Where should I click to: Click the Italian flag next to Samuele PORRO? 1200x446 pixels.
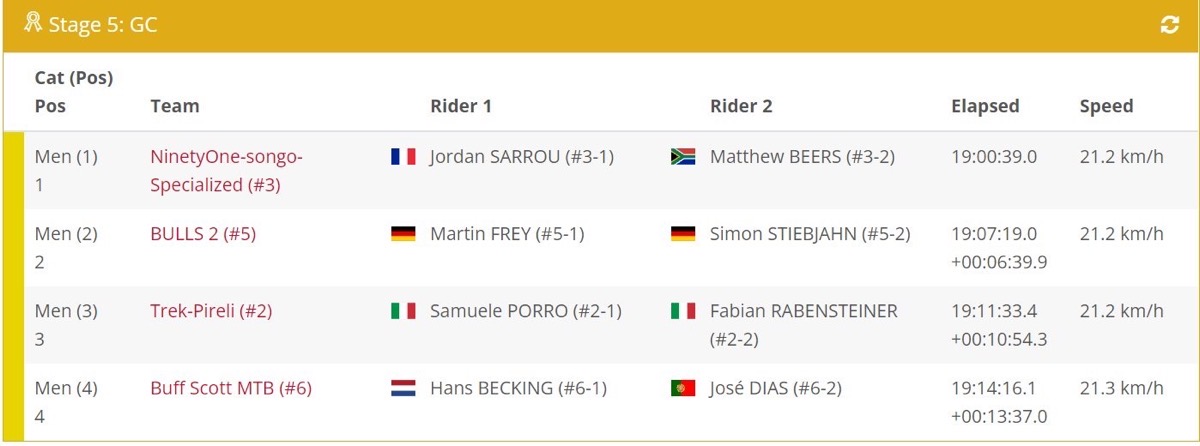(403, 311)
